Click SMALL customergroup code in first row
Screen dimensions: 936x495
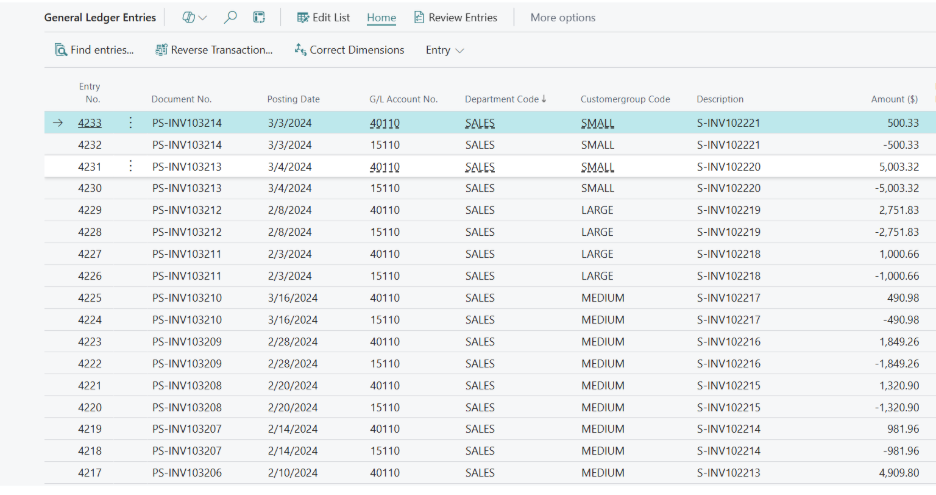(x=597, y=123)
